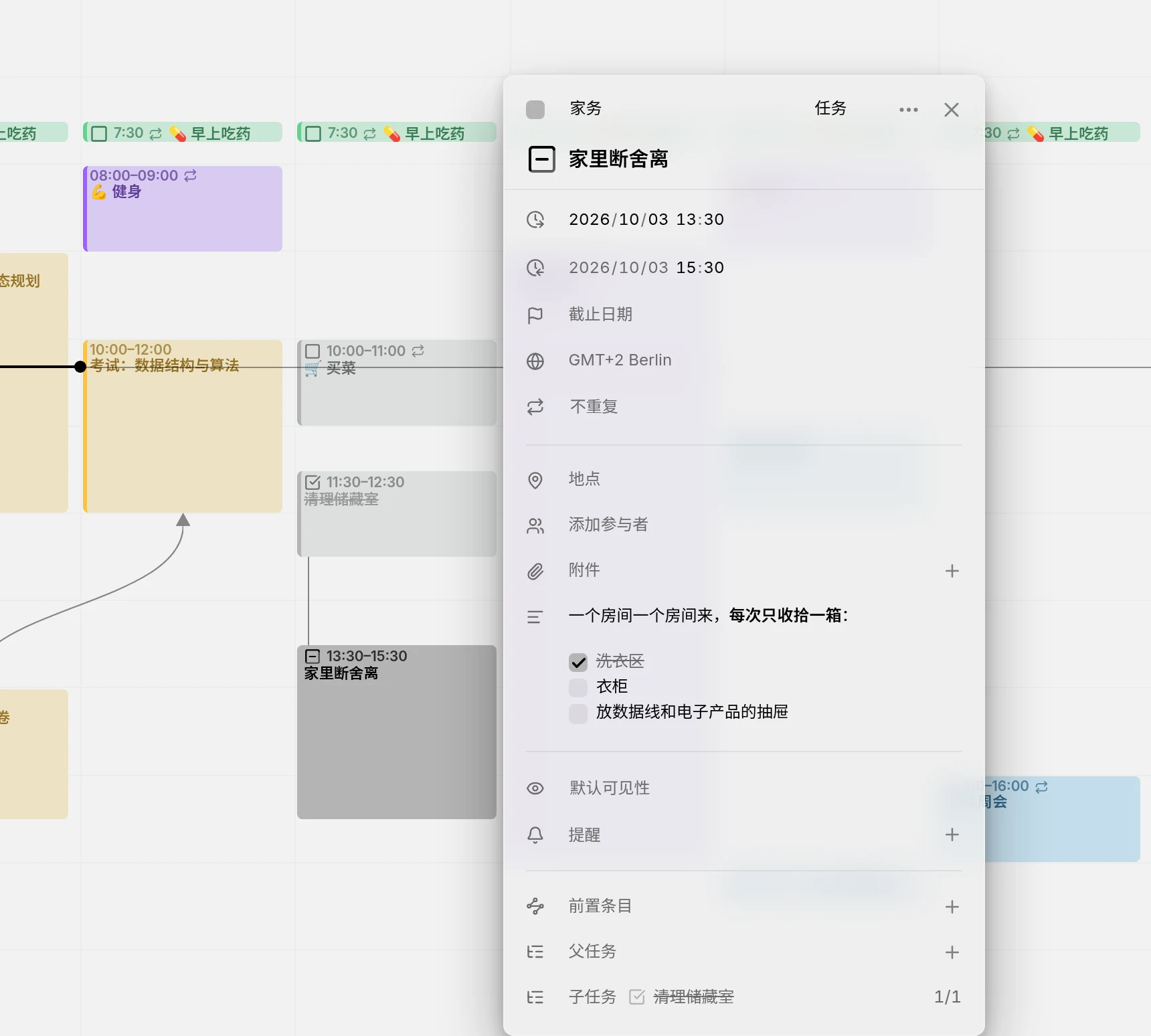
Task: Click the participants people icon
Action: point(535,526)
